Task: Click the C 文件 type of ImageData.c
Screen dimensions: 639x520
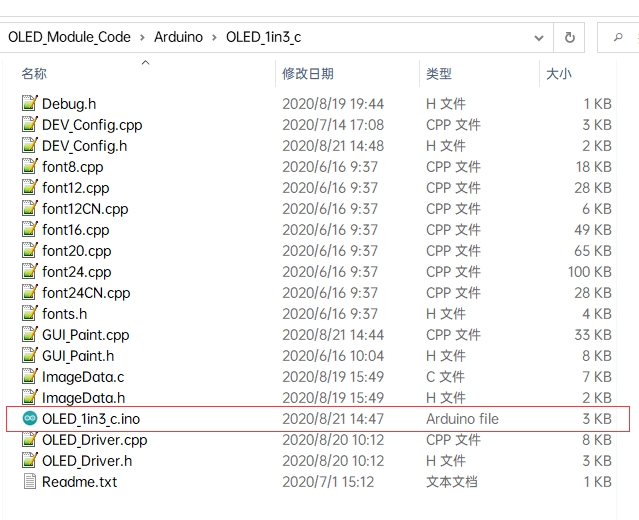Action: point(445,377)
